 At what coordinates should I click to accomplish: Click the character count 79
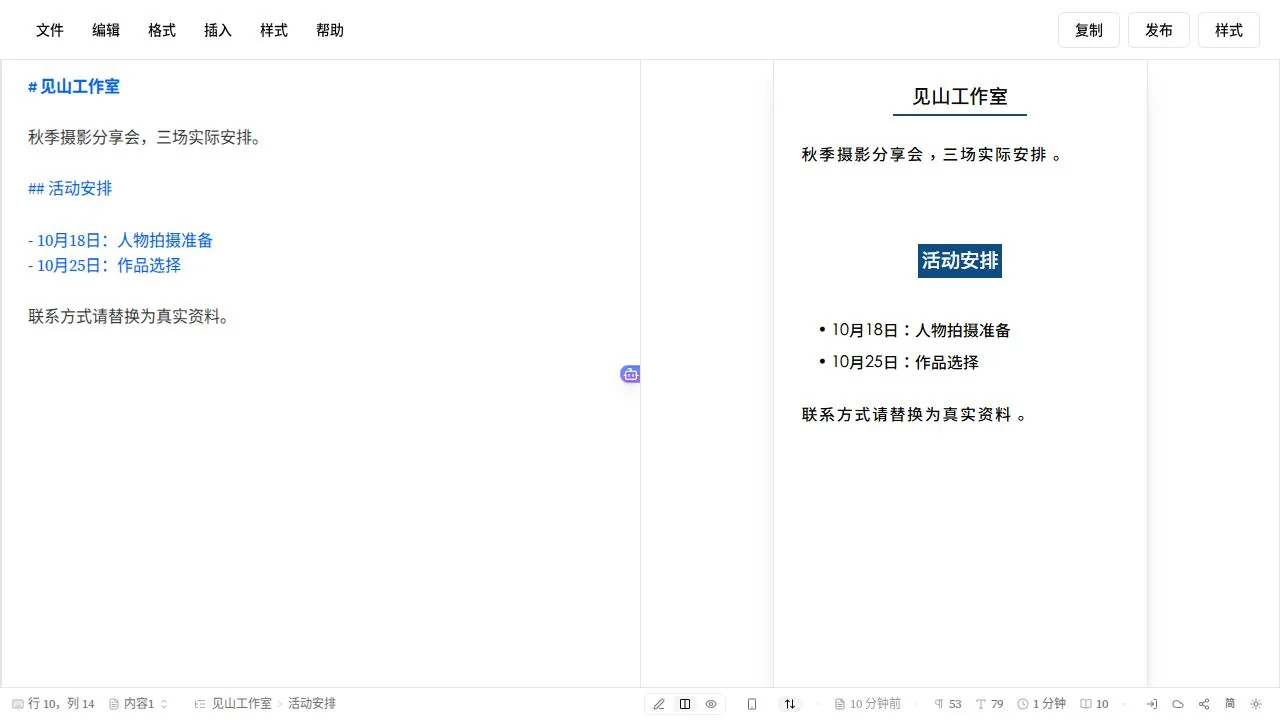tap(990, 704)
